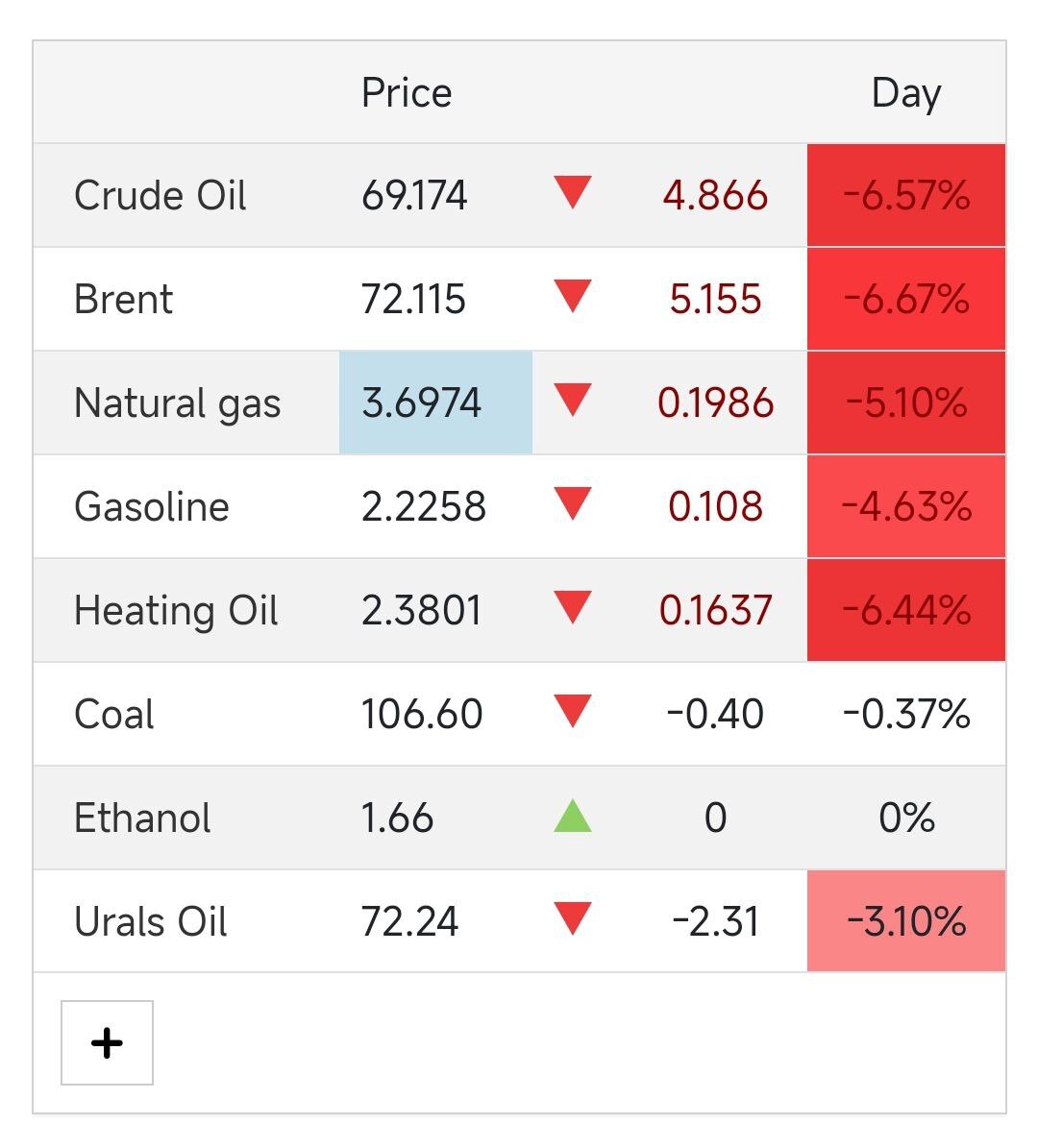Click the Coal price value 106.60
The width and height of the screenshot is (1038, 1148).
tap(422, 715)
